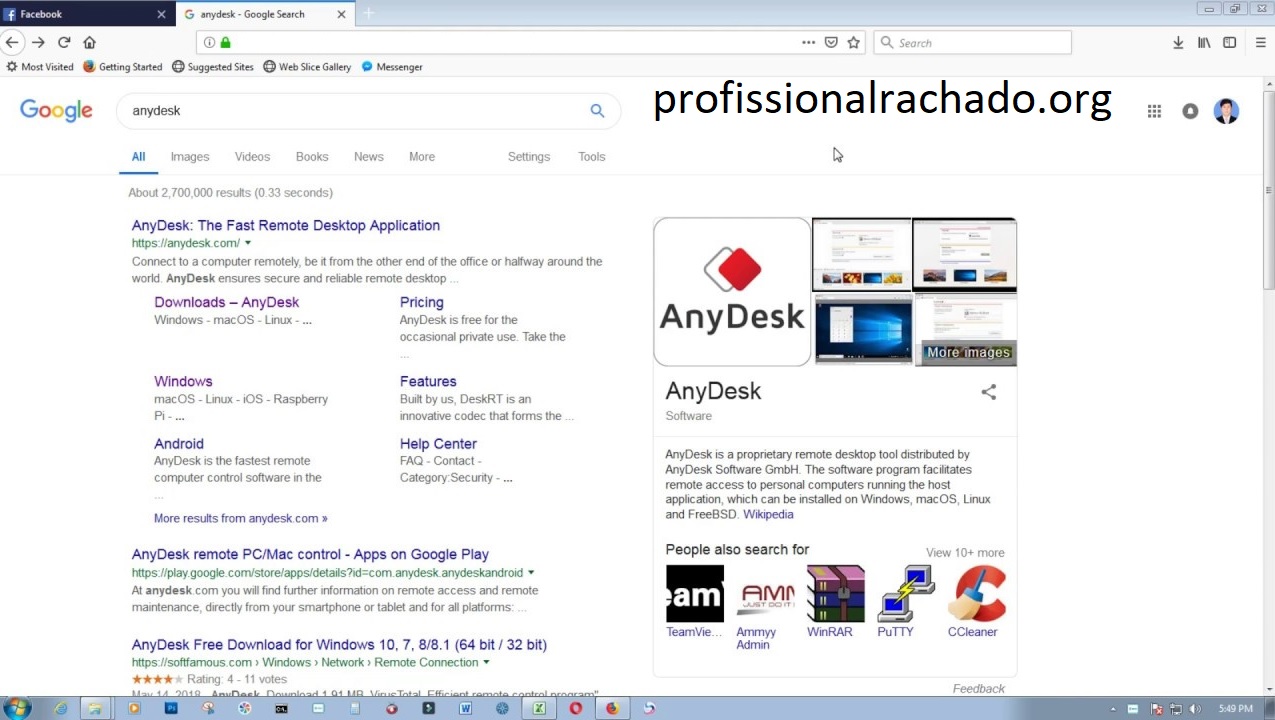
Task: Show site information via the info icon
Action: [x=209, y=42]
